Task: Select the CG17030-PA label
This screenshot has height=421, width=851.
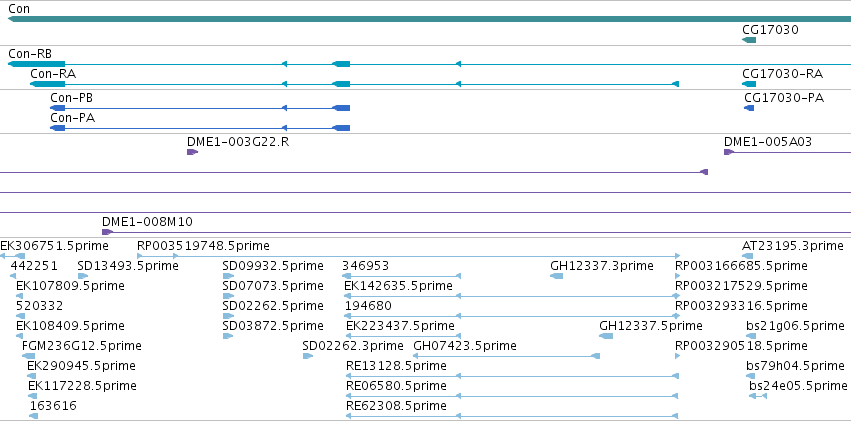Action: coord(784,98)
